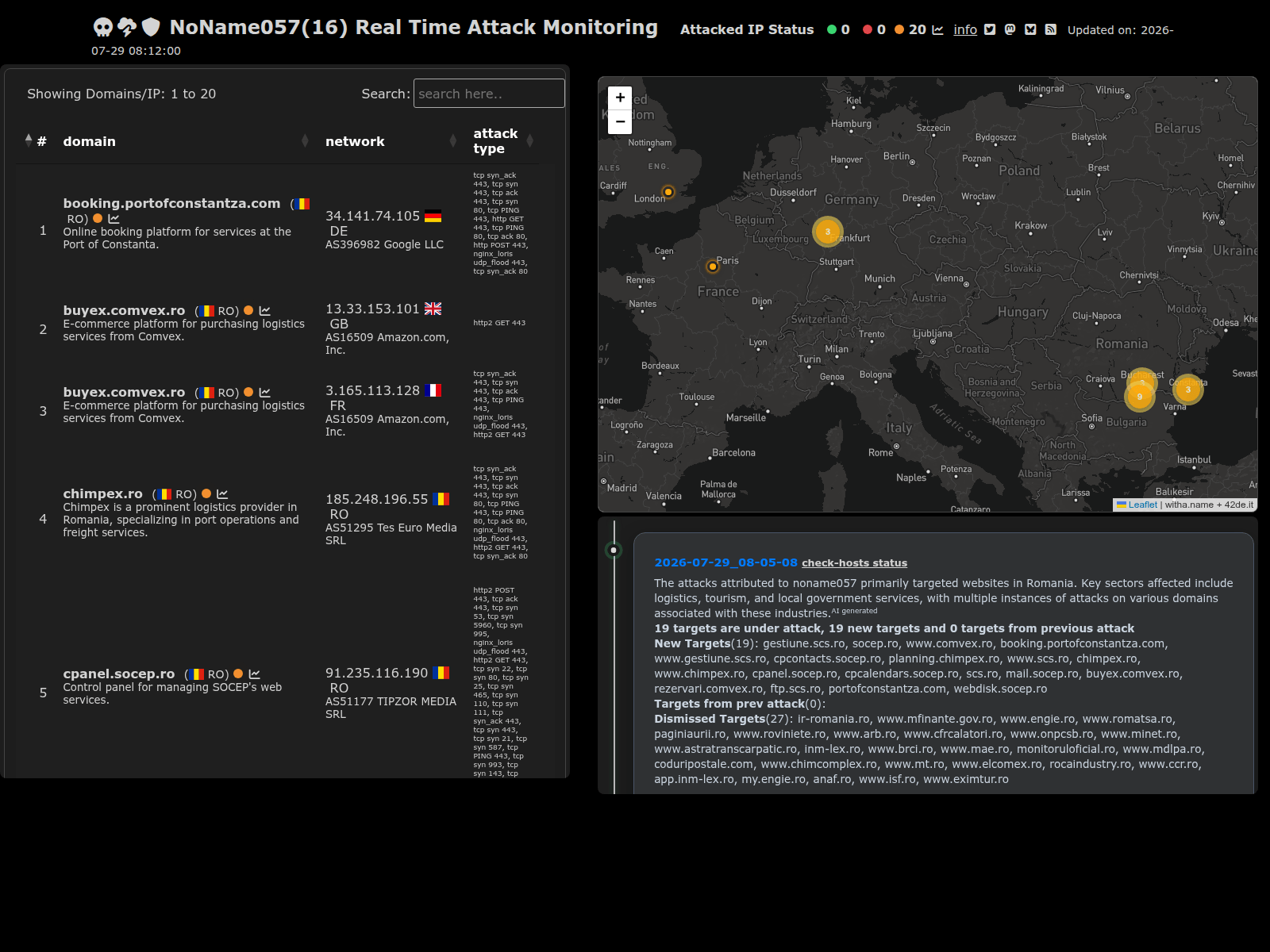Open the booking.portofconstantza.com domain link
The width and height of the screenshot is (1270, 952).
[x=171, y=203]
